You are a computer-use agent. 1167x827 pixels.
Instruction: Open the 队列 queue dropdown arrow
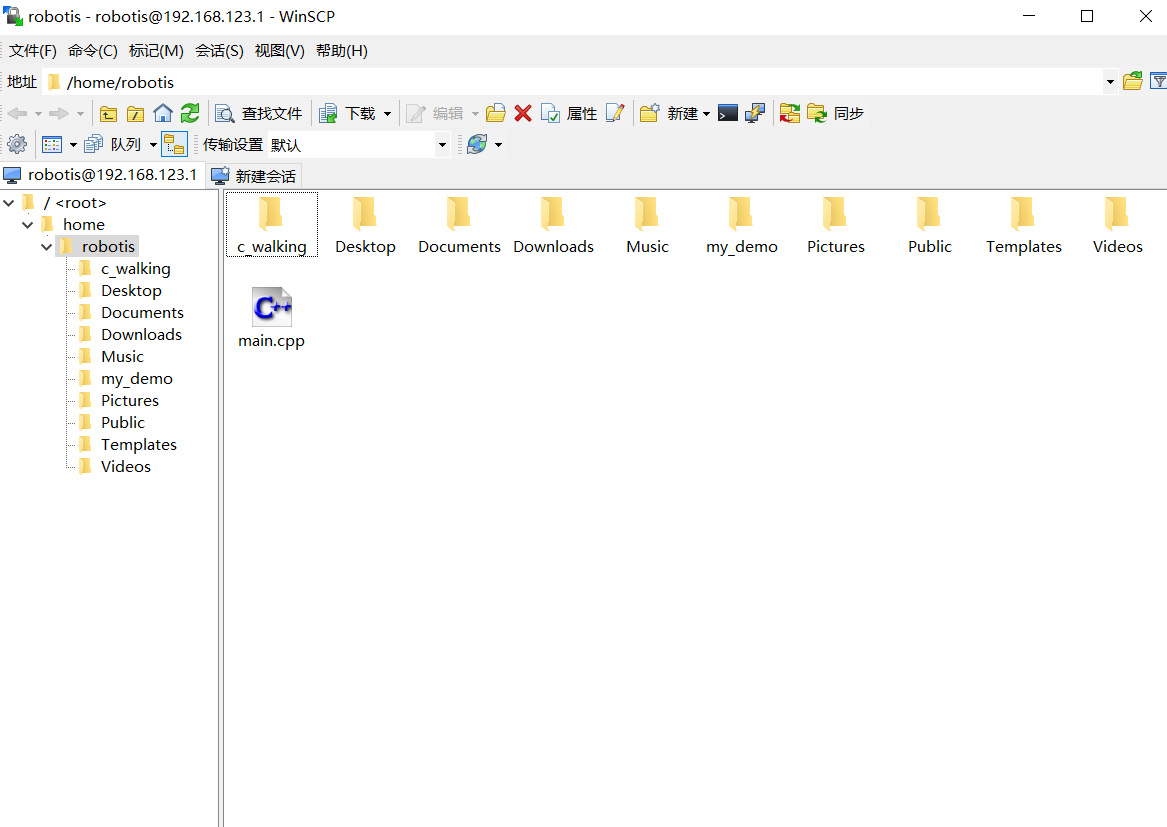click(x=153, y=145)
